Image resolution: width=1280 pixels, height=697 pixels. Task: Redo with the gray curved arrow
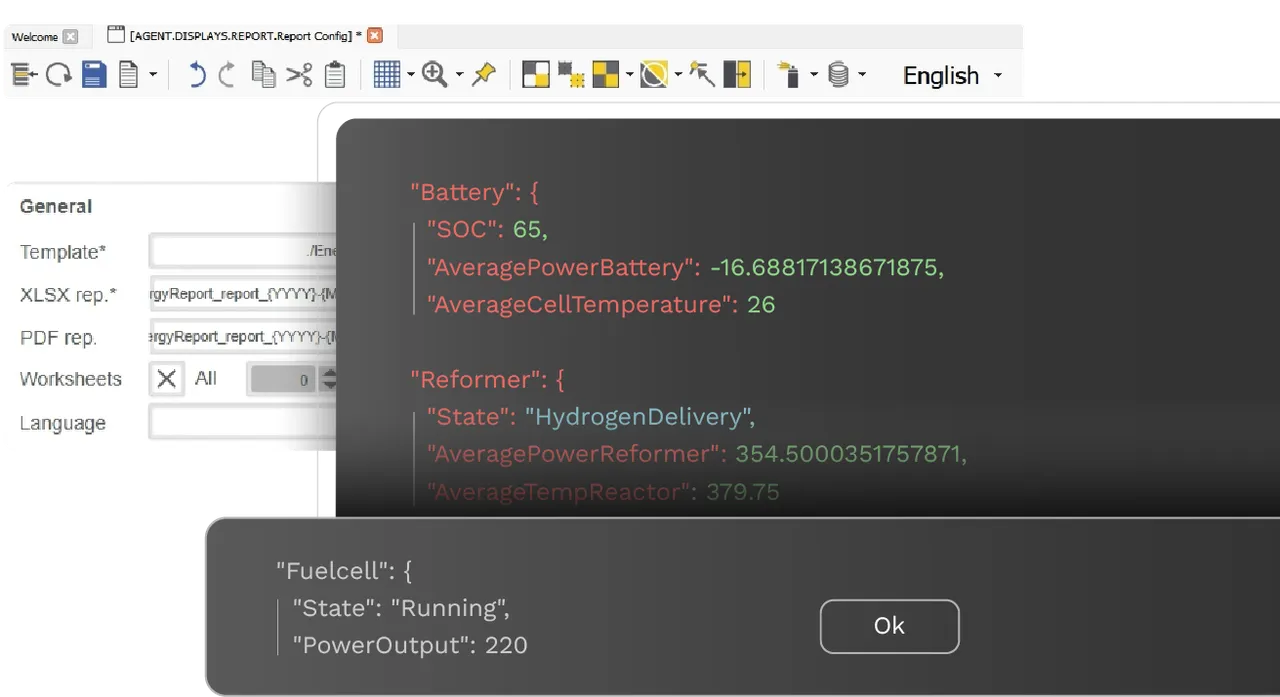tap(228, 75)
